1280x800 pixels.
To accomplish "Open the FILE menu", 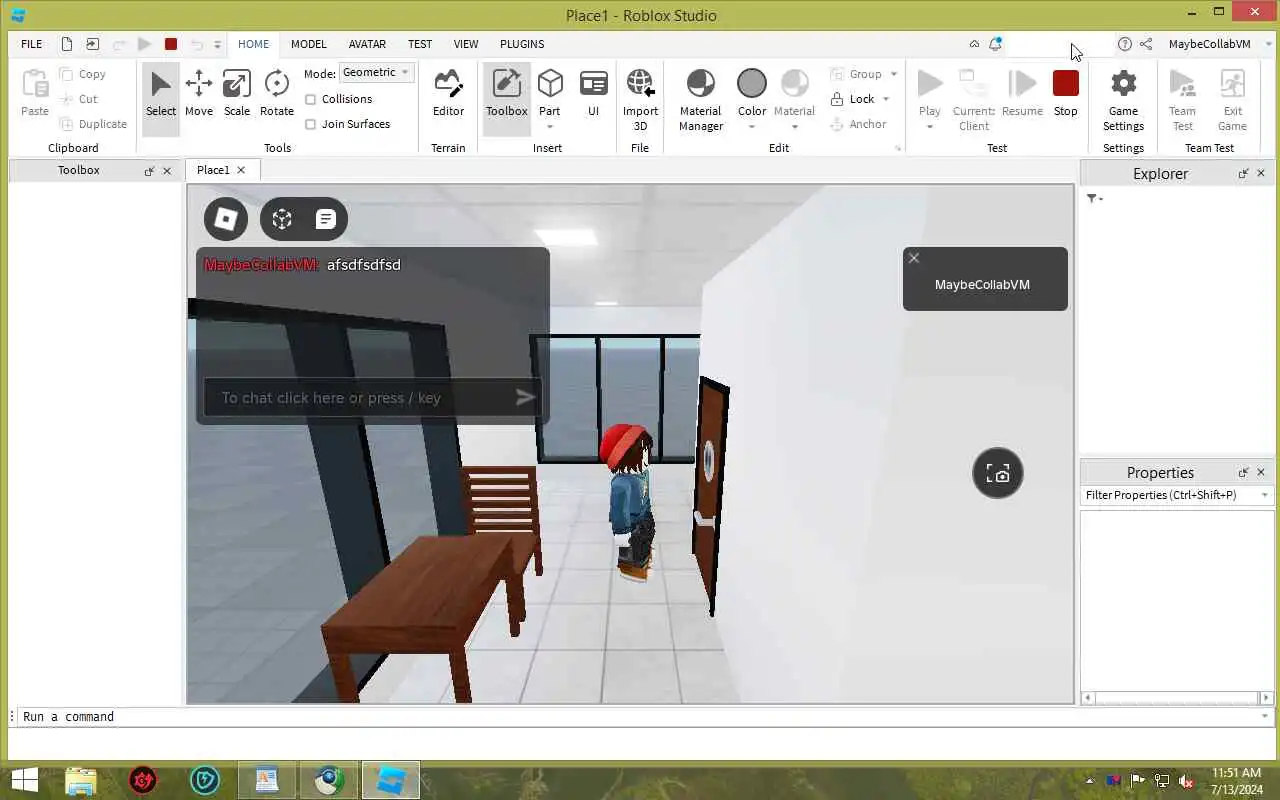I will pyautogui.click(x=32, y=44).
